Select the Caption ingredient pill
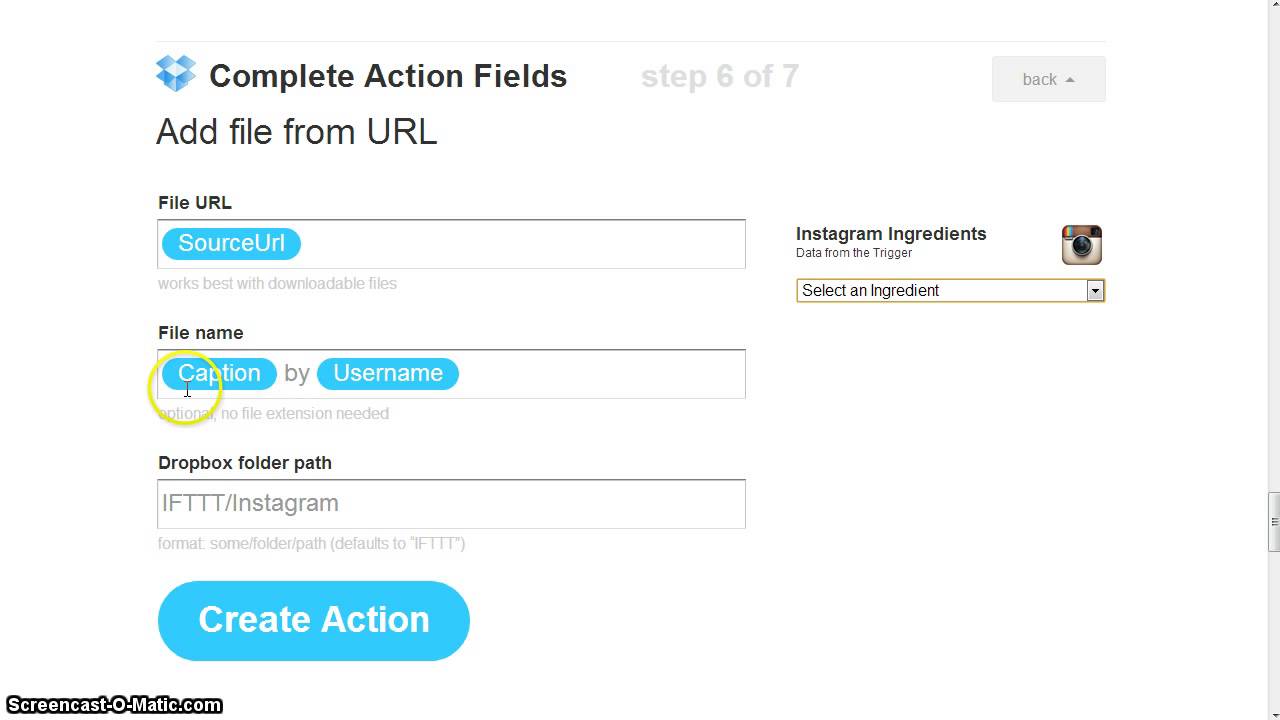This screenshot has height=720, width=1280. tap(219, 373)
